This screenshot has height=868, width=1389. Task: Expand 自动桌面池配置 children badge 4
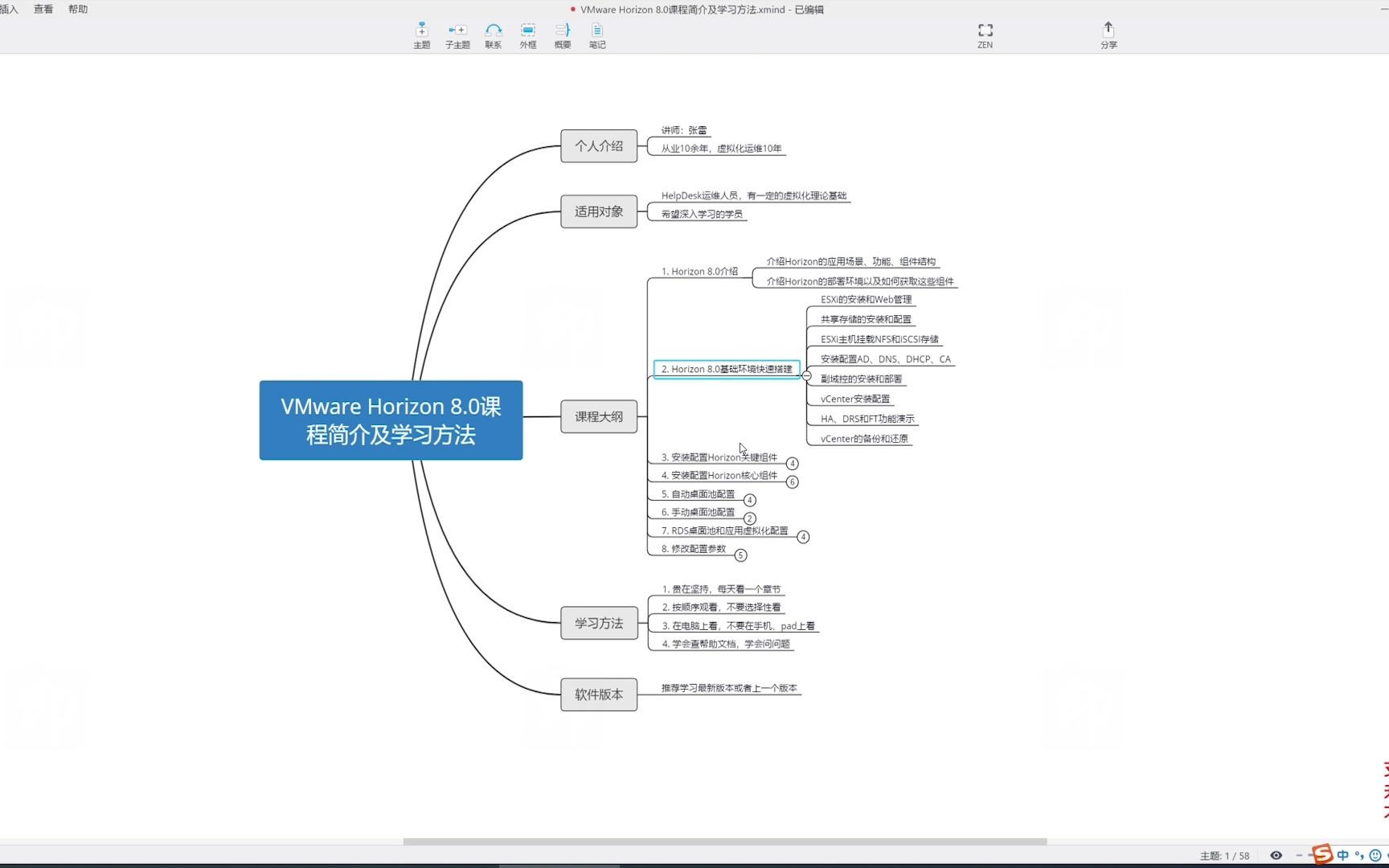pyautogui.click(x=749, y=500)
